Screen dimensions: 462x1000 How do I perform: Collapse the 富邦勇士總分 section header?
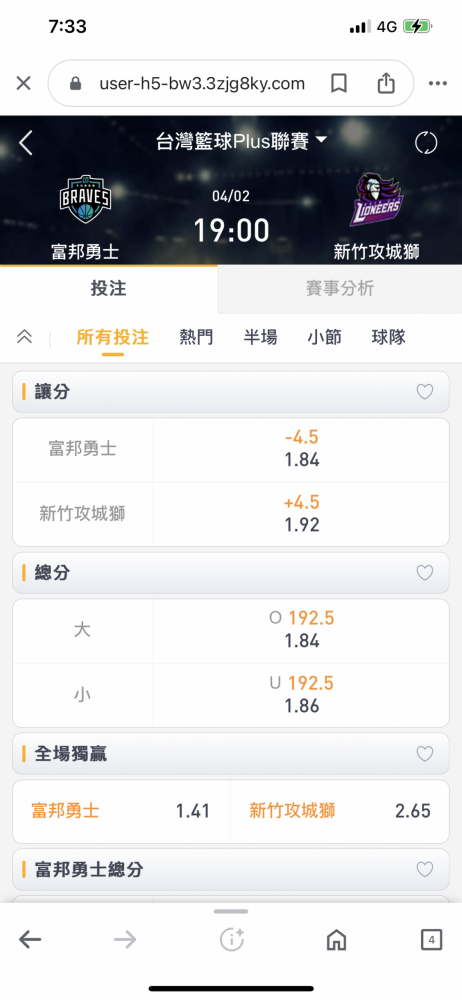tap(231, 869)
